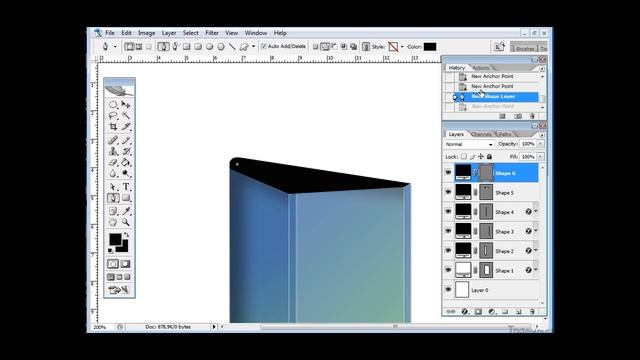Delete state using History panel trash icon
Image resolution: width=640 pixels, height=360 pixels.
coord(532,116)
